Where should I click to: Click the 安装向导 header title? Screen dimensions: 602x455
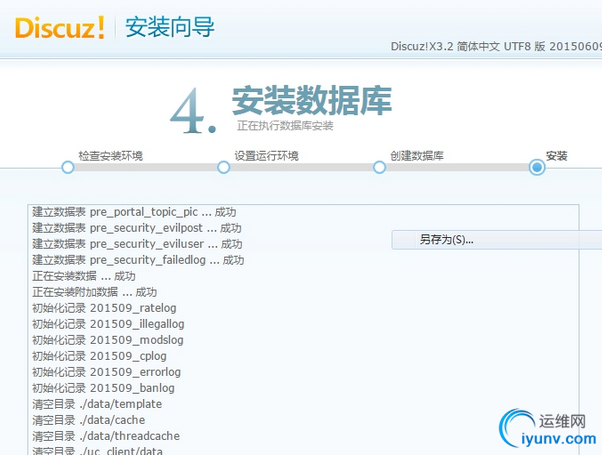pos(170,27)
